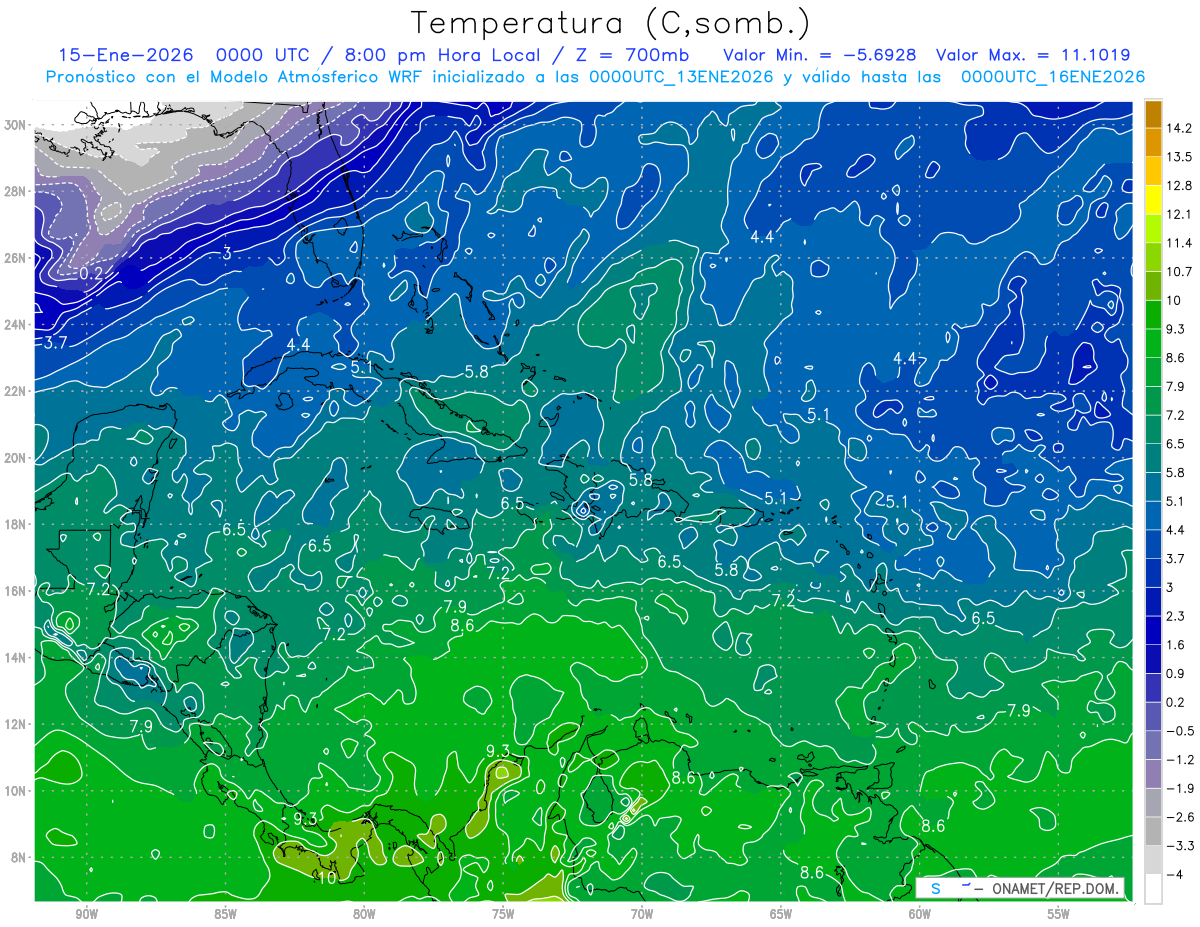Click the 24N latitude axis label

[16, 325]
